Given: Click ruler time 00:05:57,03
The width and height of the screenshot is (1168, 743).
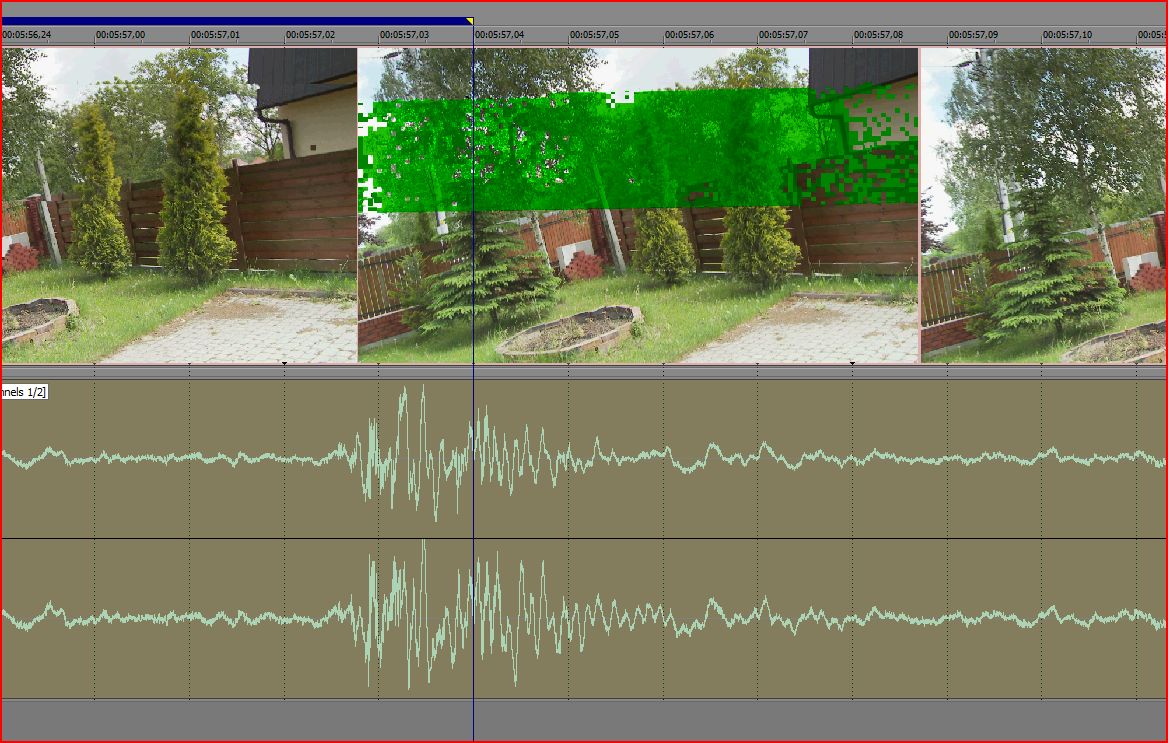Looking at the screenshot, I should pyautogui.click(x=404, y=35).
